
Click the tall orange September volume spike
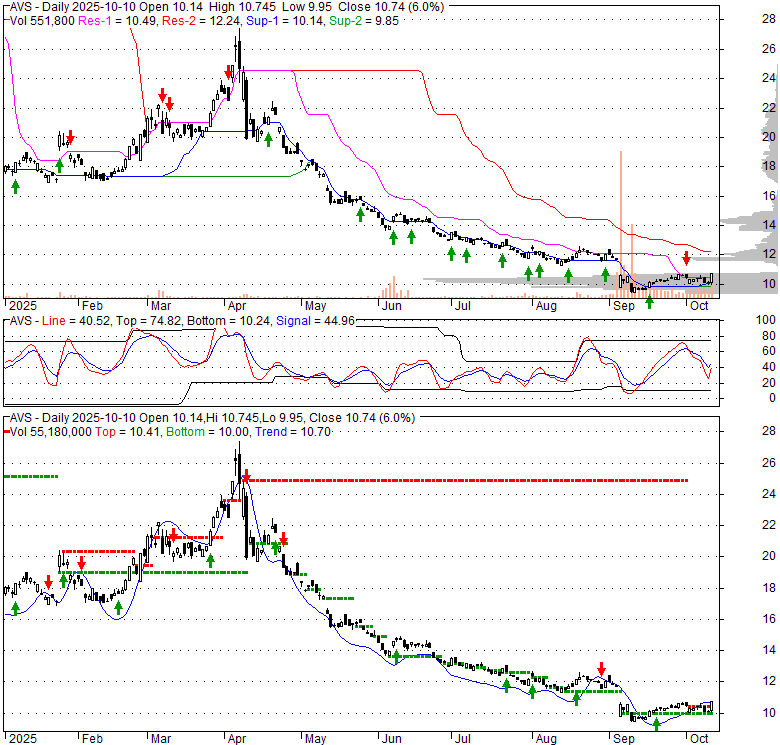pos(621,220)
